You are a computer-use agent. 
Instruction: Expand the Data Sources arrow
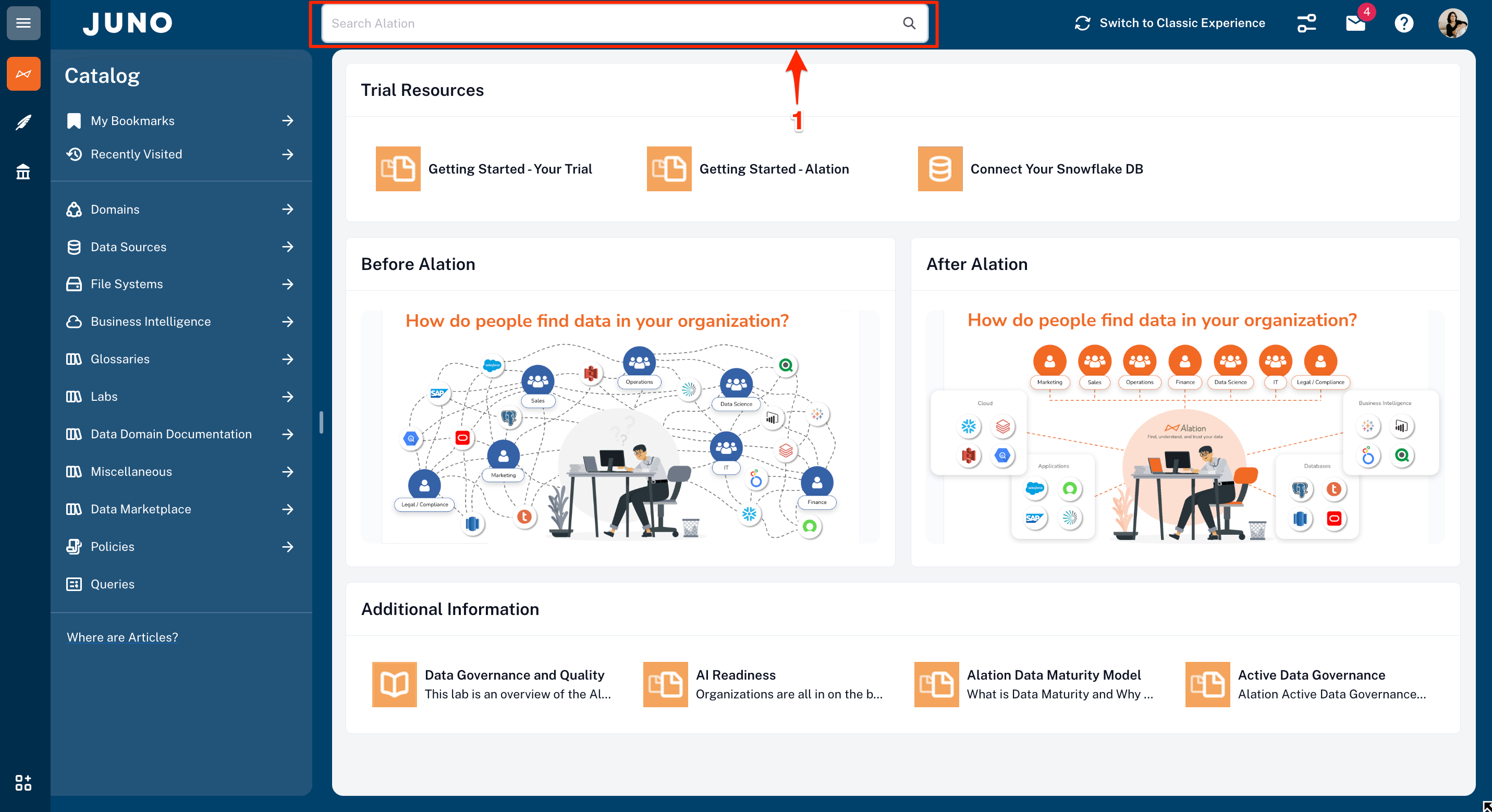pyautogui.click(x=288, y=247)
